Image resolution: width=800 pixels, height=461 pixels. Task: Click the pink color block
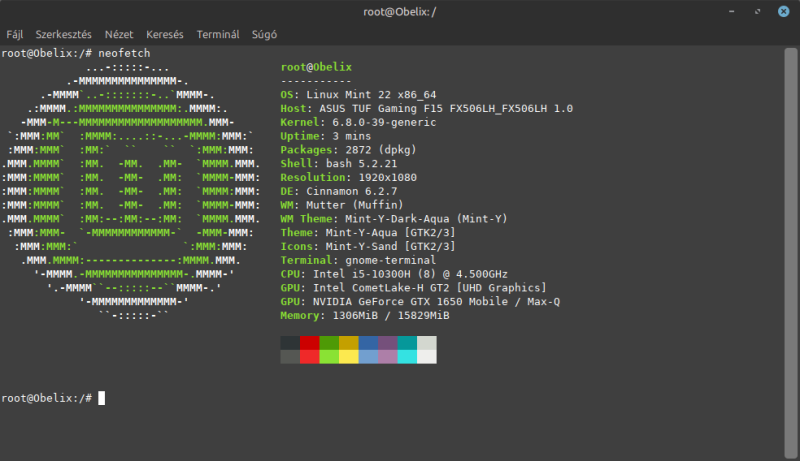[388, 356]
